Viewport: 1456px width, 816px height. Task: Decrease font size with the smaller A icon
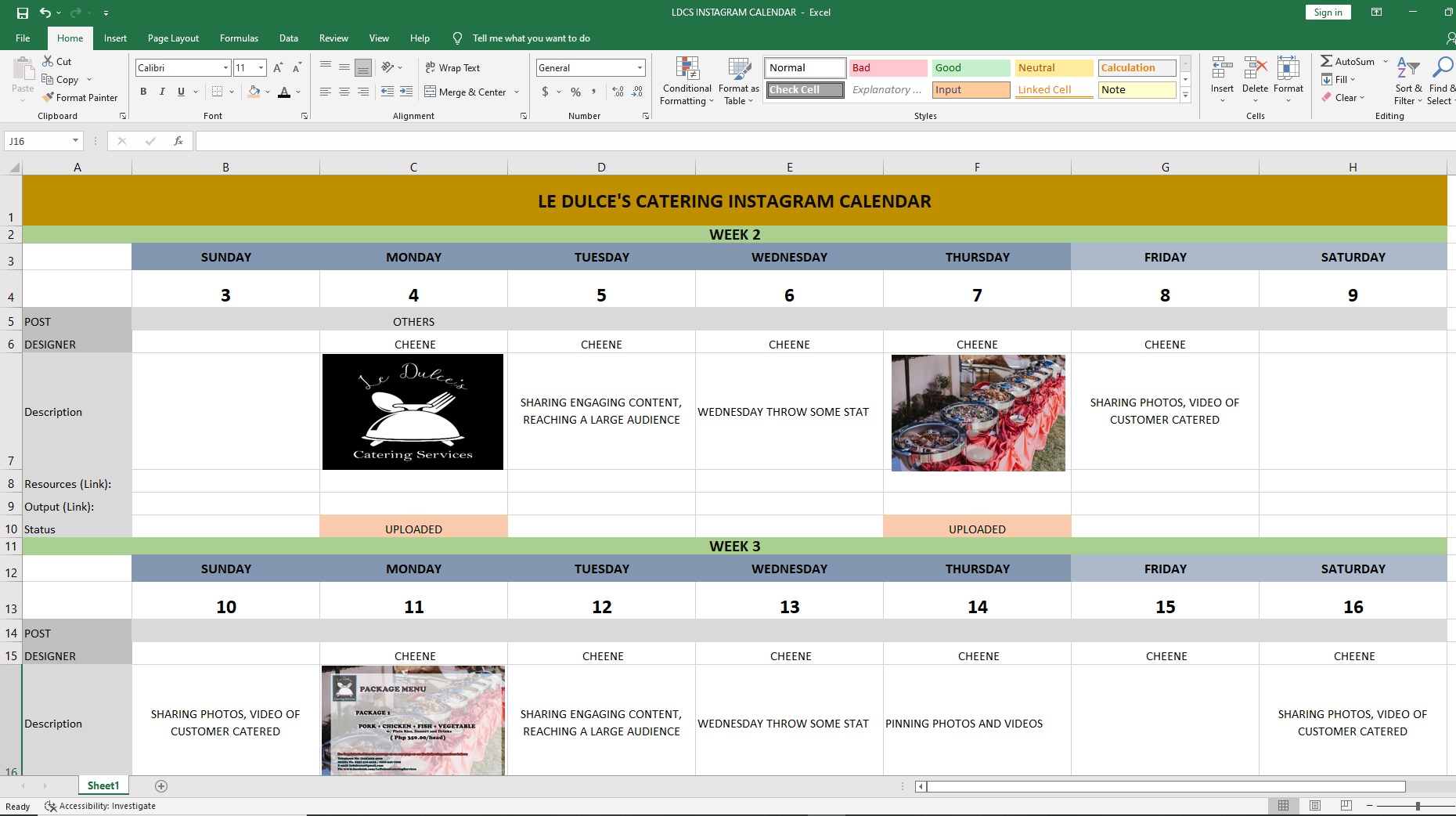[x=297, y=68]
